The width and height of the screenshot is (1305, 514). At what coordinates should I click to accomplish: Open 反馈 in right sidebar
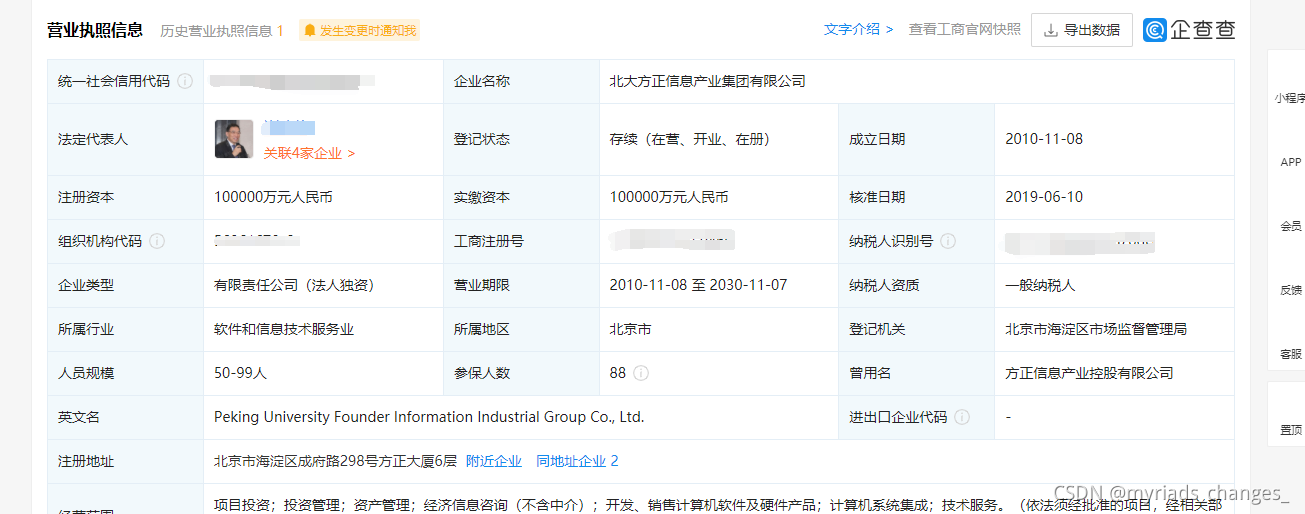coord(1291,290)
